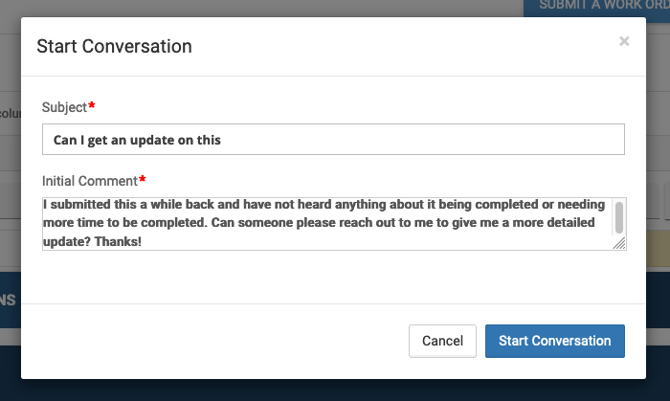
Task: Focus the Subject text field
Action: [400, 140]
